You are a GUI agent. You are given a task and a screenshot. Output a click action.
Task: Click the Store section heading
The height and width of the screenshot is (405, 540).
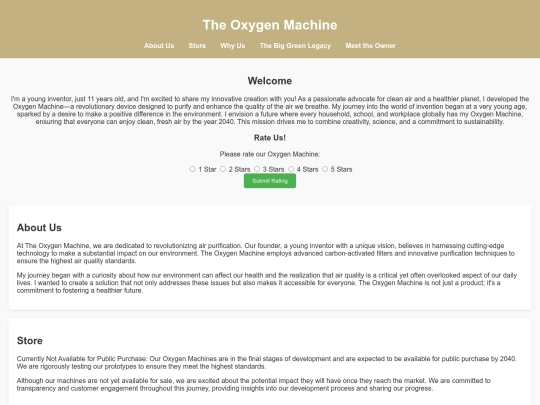coord(30,341)
